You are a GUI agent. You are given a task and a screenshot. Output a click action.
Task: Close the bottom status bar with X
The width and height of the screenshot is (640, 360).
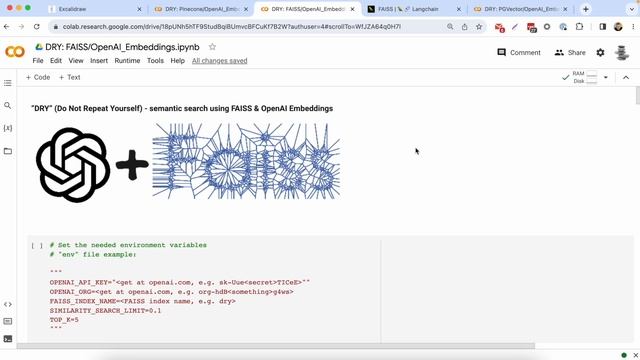[x=636, y=355]
